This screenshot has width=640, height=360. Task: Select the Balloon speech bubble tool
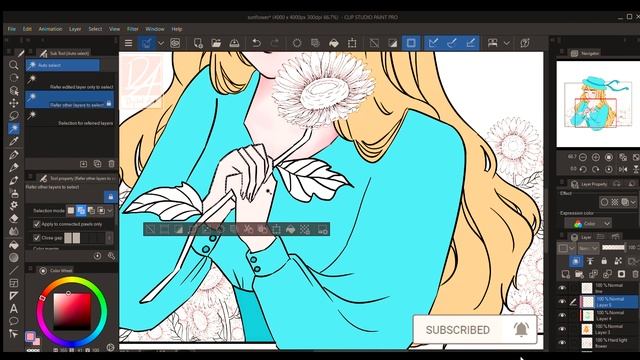[x=13, y=321]
